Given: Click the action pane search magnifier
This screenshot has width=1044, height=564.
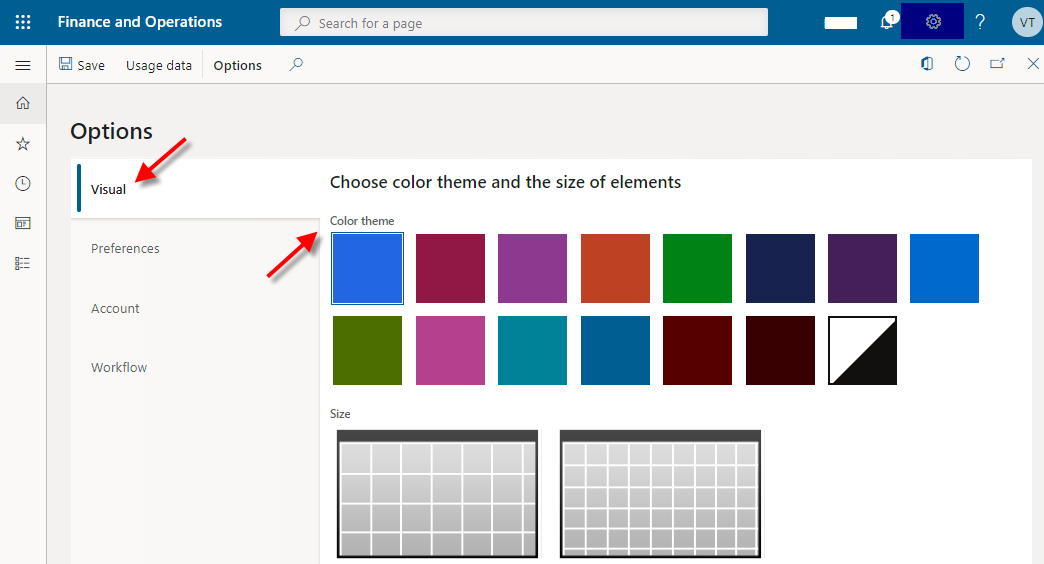Looking at the screenshot, I should pyautogui.click(x=296, y=65).
